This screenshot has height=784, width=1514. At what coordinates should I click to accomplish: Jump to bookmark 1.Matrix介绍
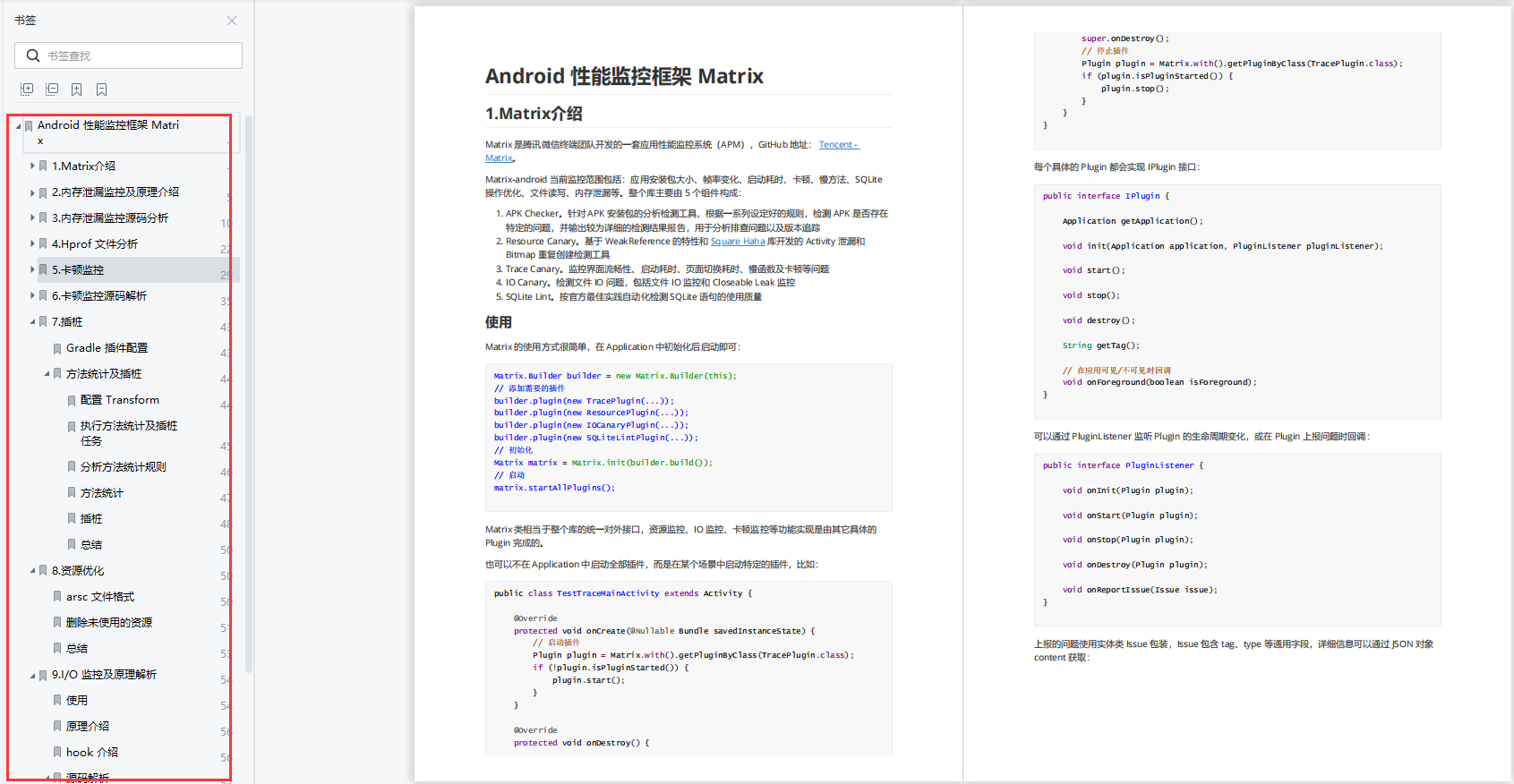(x=83, y=166)
